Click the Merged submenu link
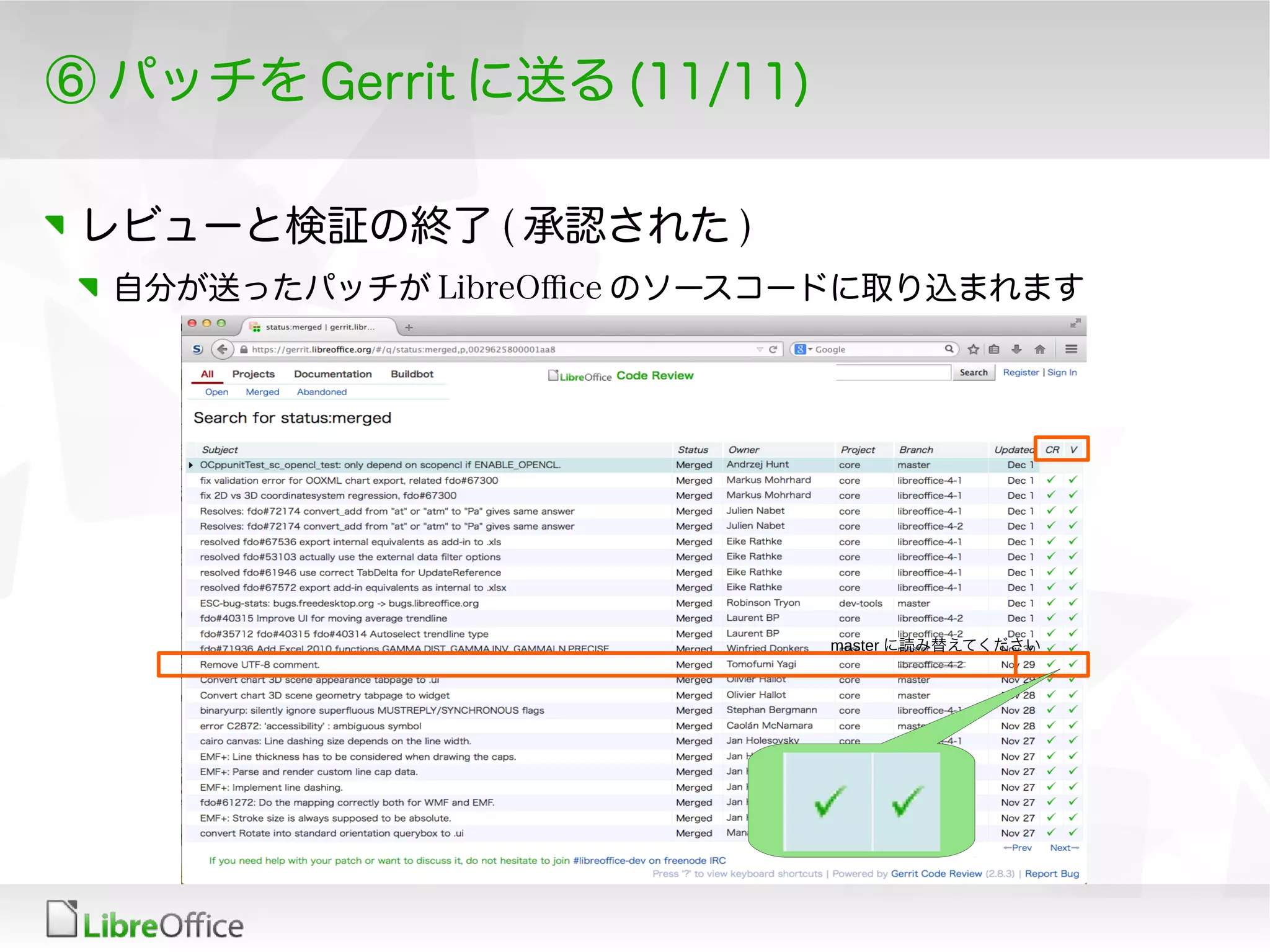1270x952 pixels. [x=262, y=392]
